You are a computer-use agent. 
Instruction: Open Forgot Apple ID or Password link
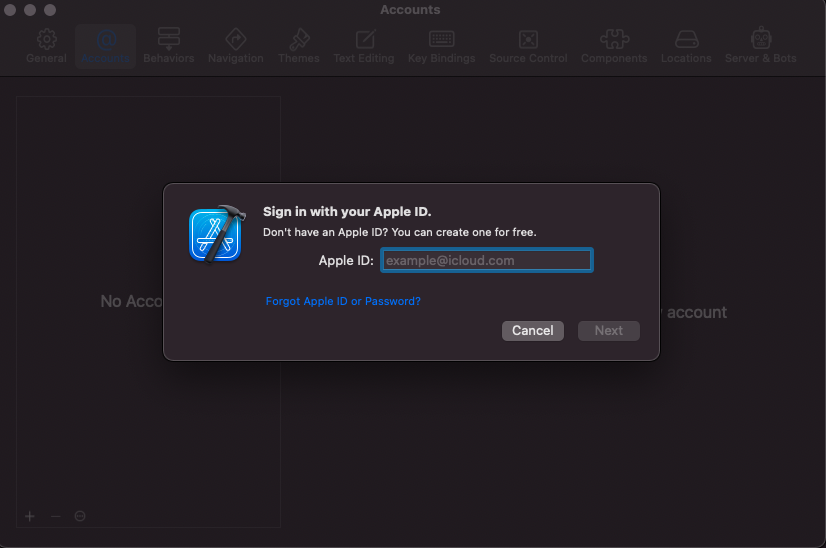coord(343,301)
